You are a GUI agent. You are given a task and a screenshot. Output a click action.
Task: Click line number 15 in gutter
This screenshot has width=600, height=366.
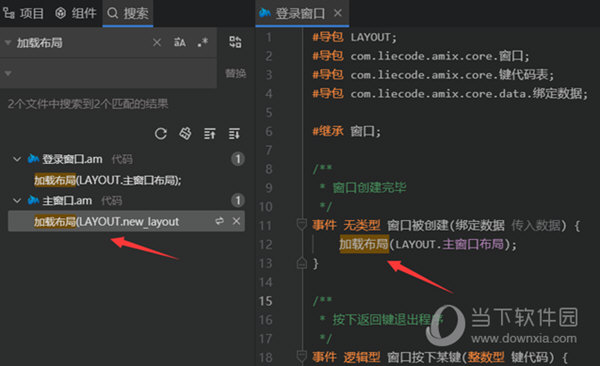point(265,301)
